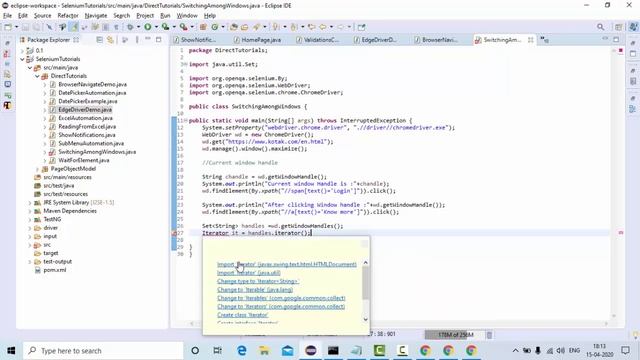This screenshot has height=360, width=640.
Task: Click Collapse All in Package Explorer
Action: [100, 40]
